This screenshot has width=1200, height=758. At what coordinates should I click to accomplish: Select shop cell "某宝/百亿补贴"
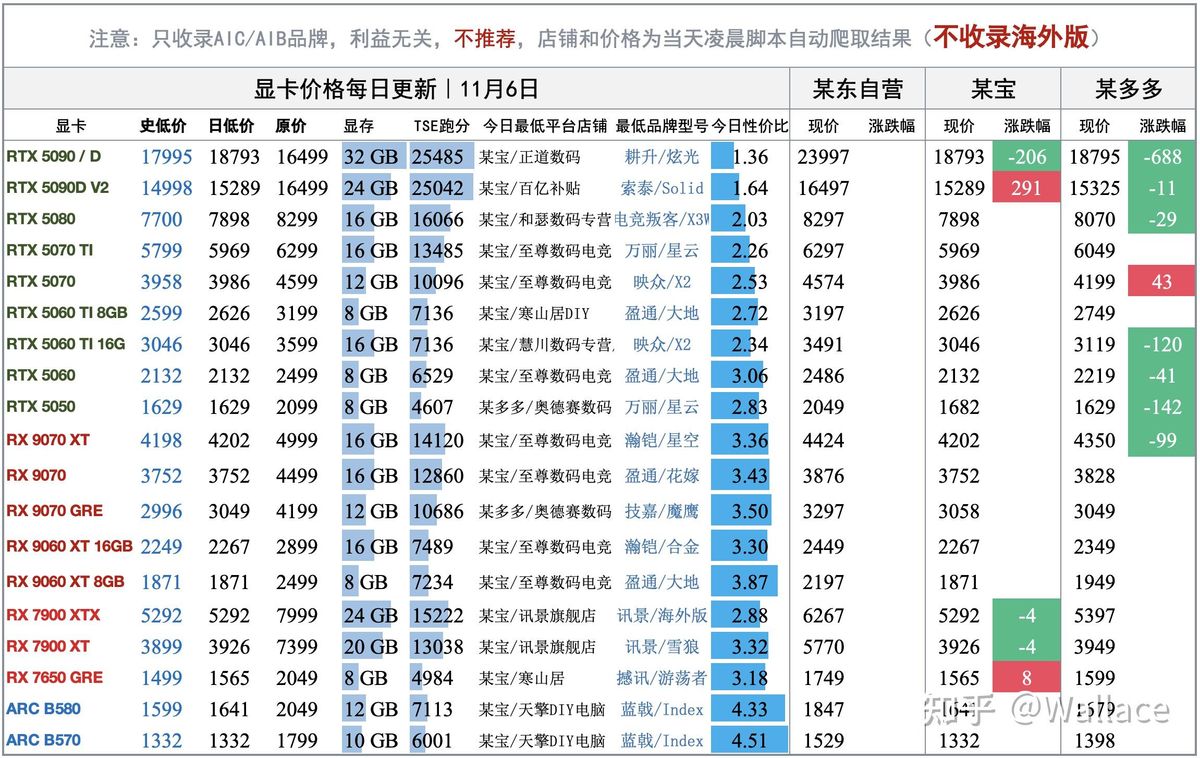(x=529, y=188)
